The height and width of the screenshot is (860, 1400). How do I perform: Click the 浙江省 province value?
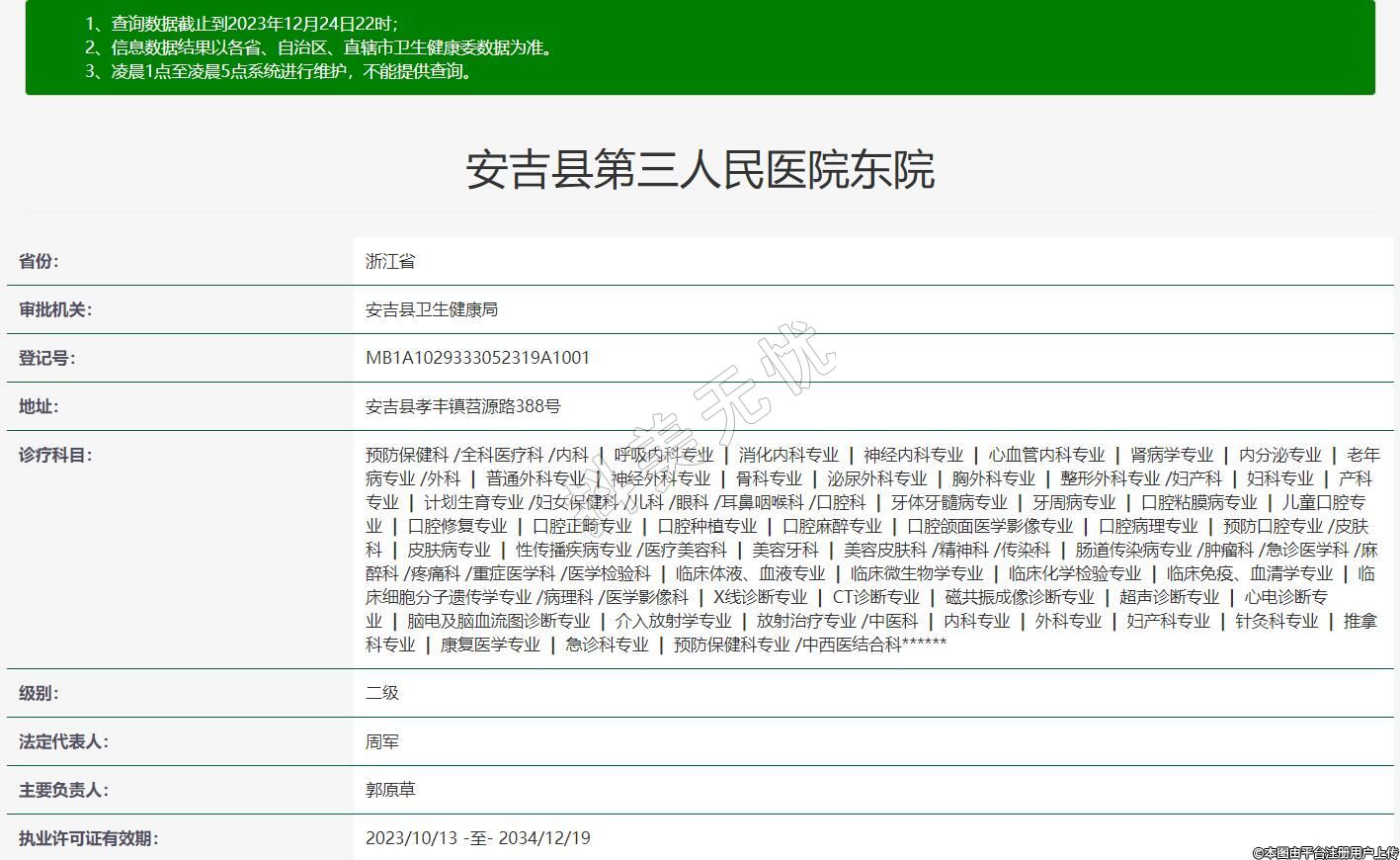[x=390, y=261]
